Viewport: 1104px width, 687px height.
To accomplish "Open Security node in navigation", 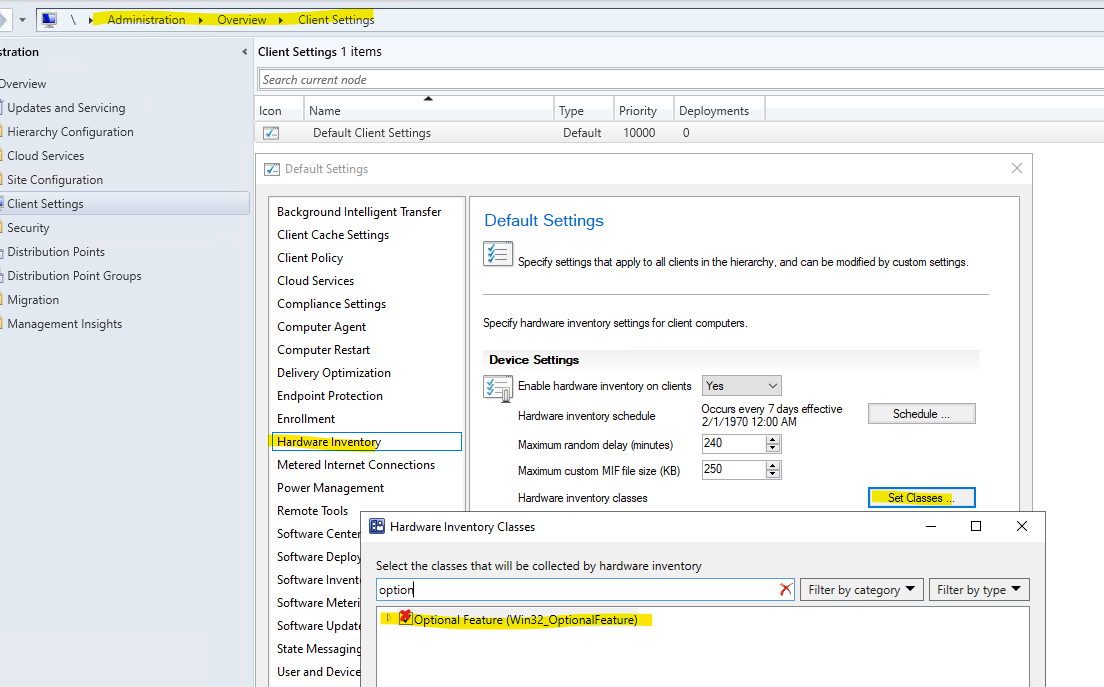I will point(28,228).
